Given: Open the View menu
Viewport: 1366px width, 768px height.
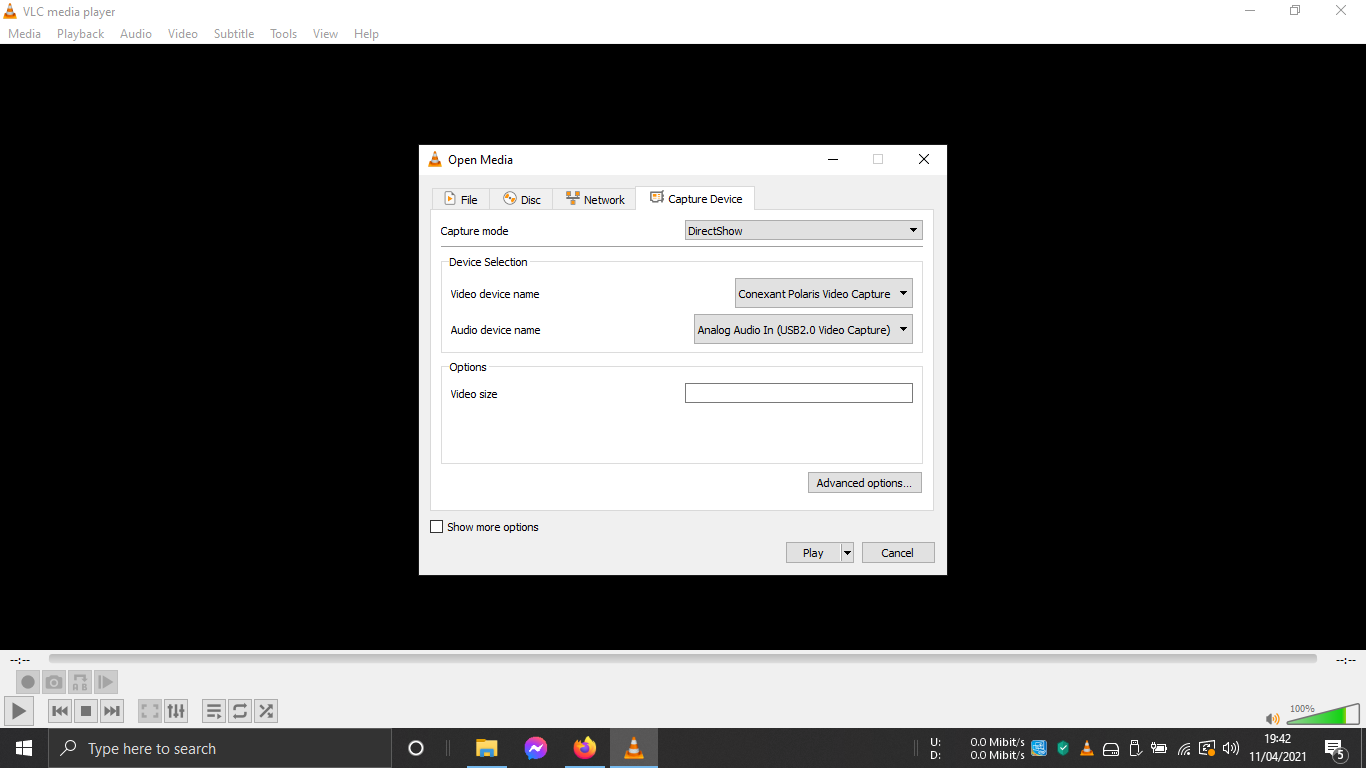Looking at the screenshot, I should [325, 33].
